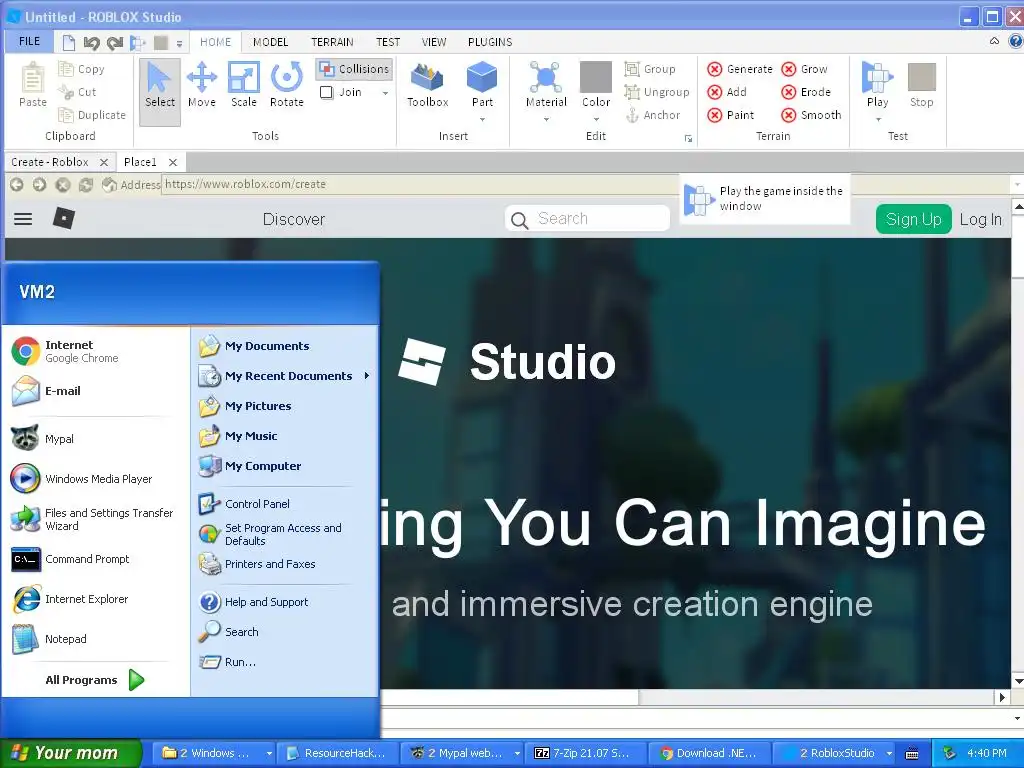Click Generate terrain tool
Viewport: 1024px width, 768px height.
tap(740, 69)
